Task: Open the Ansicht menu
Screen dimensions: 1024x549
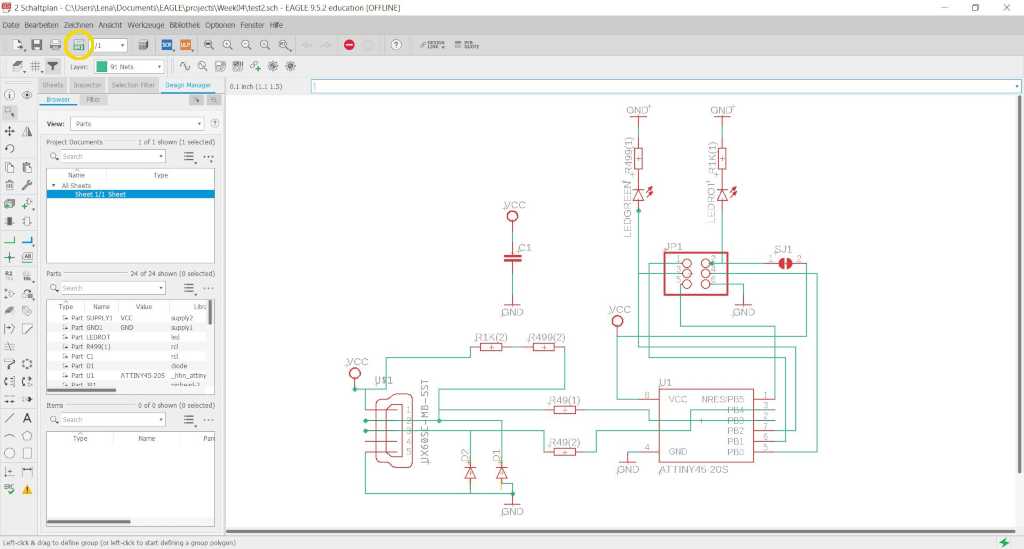Action: (110, 25)
